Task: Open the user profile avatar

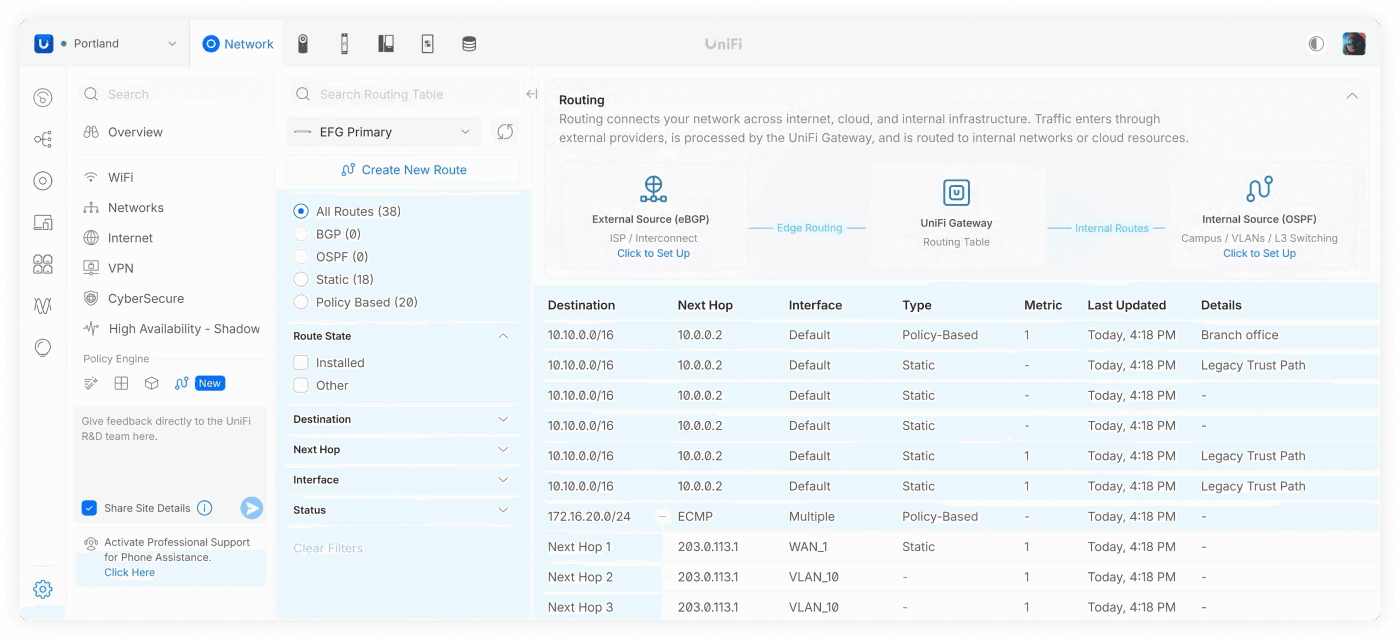Action: click(1354, 44)
